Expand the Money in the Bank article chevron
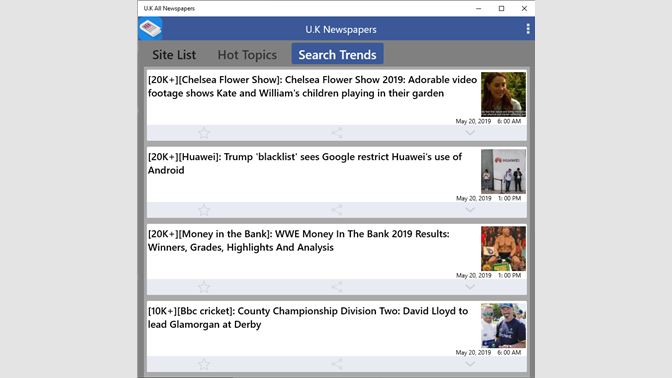 (470, 287)
